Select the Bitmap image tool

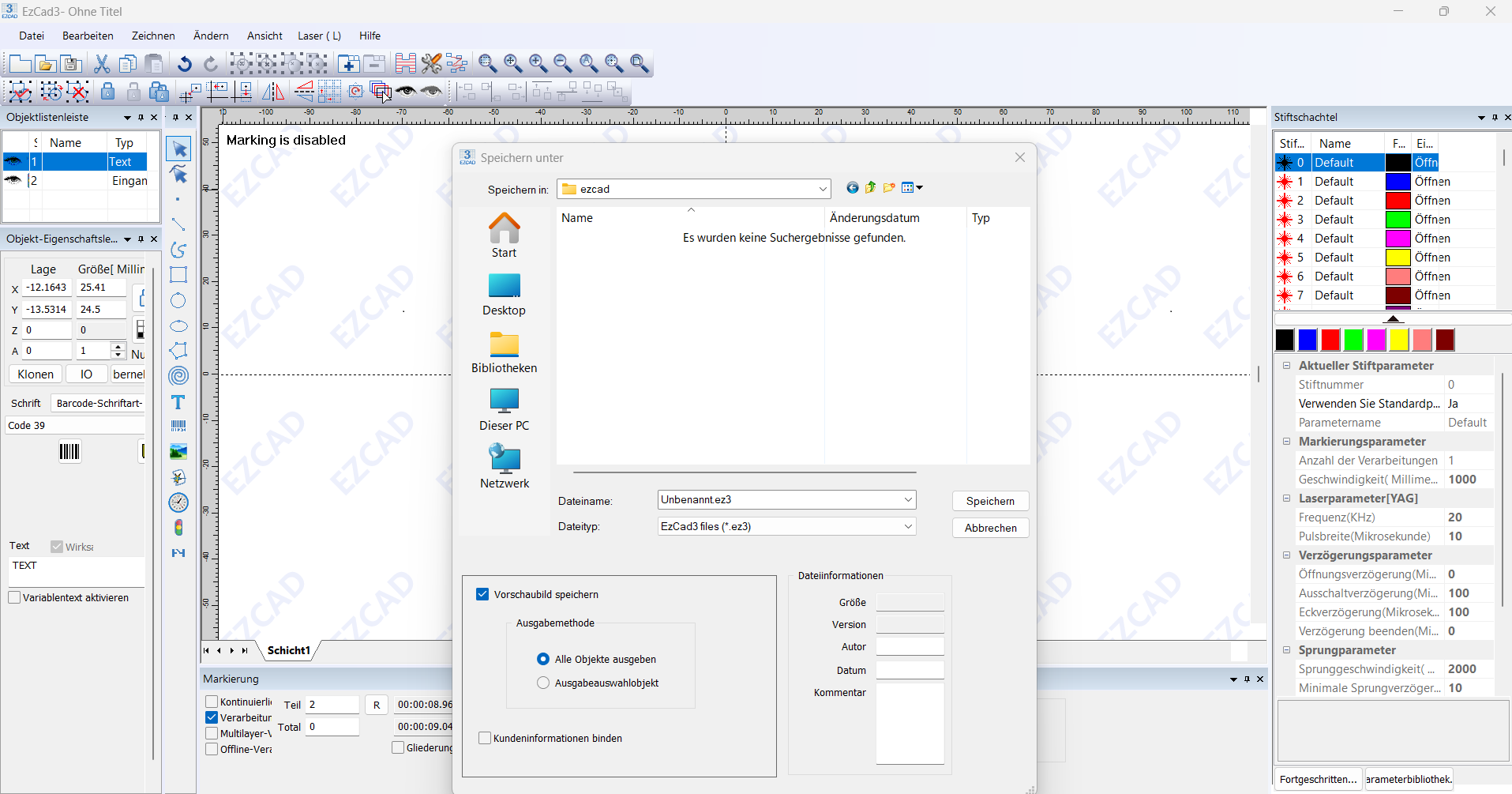coord(179,452)
